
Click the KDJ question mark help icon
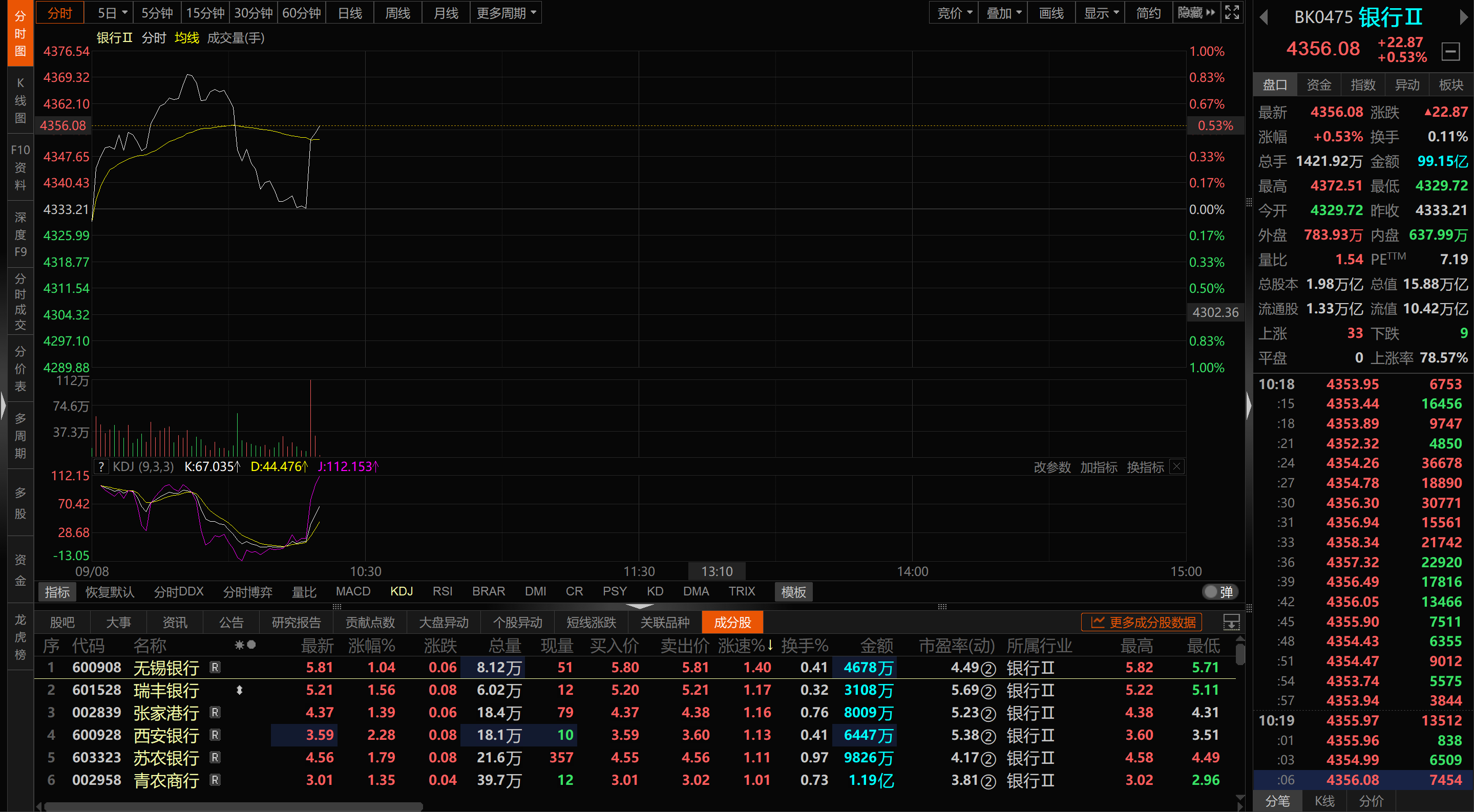pyautogui.click(x=101, y=466)
